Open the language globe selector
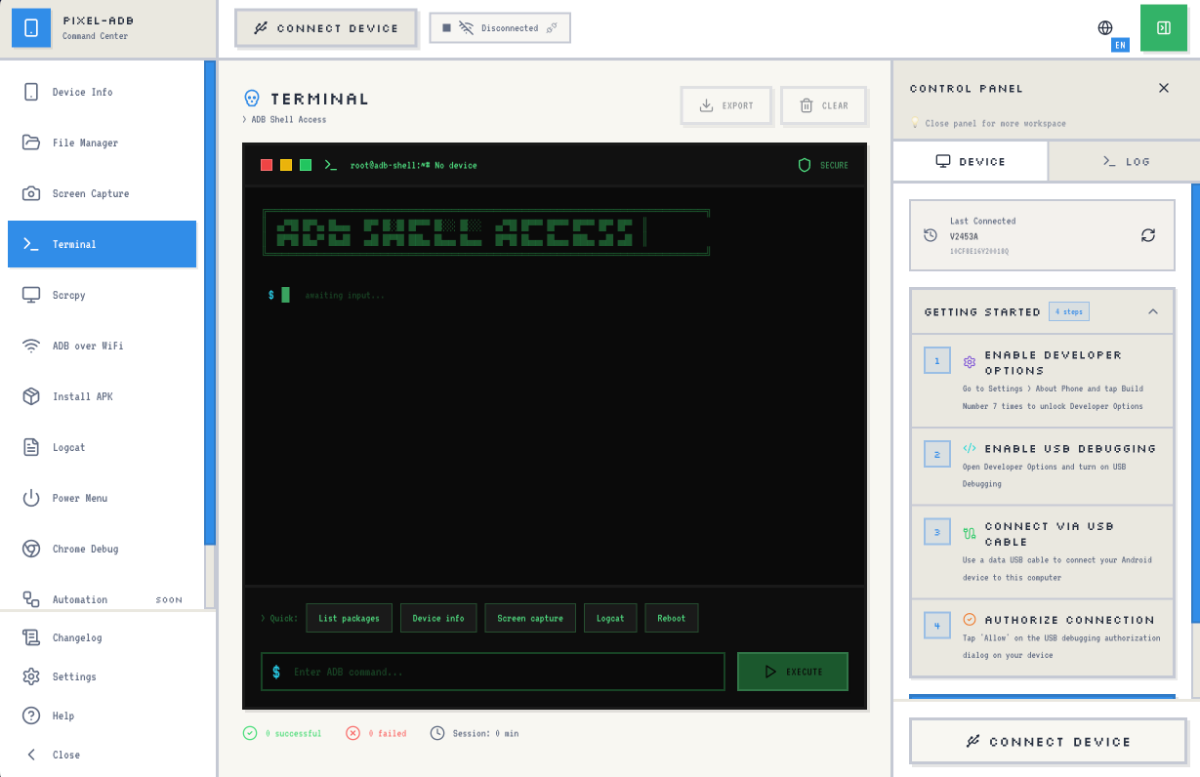The image size is (1200, 777). [x=1105, y=28]
